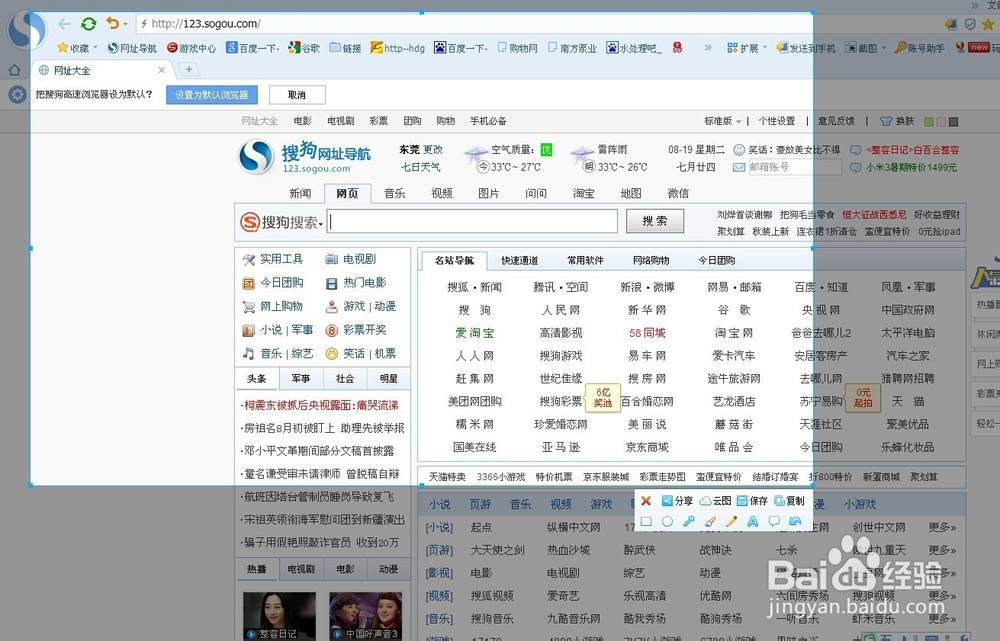Copy the capture using 复制 button

pos(790,501)
